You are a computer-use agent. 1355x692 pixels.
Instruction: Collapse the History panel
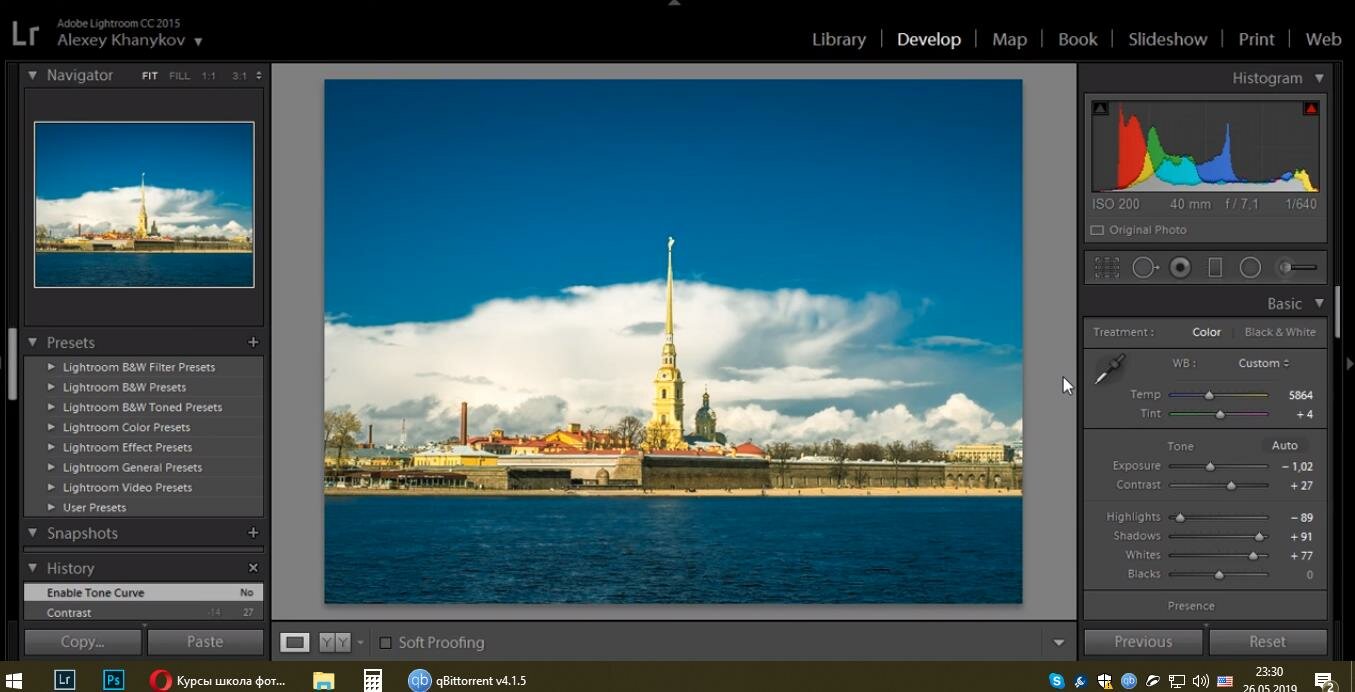click(x=32, y=568)
